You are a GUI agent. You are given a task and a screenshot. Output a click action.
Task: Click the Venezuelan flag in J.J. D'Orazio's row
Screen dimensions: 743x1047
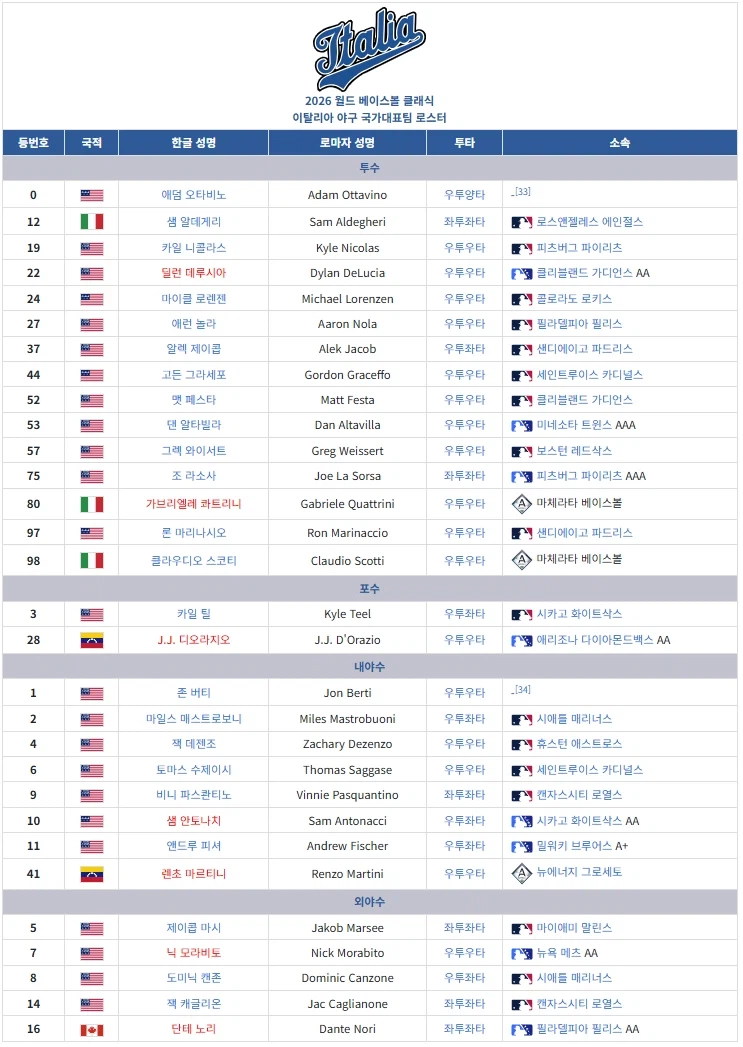92,641
